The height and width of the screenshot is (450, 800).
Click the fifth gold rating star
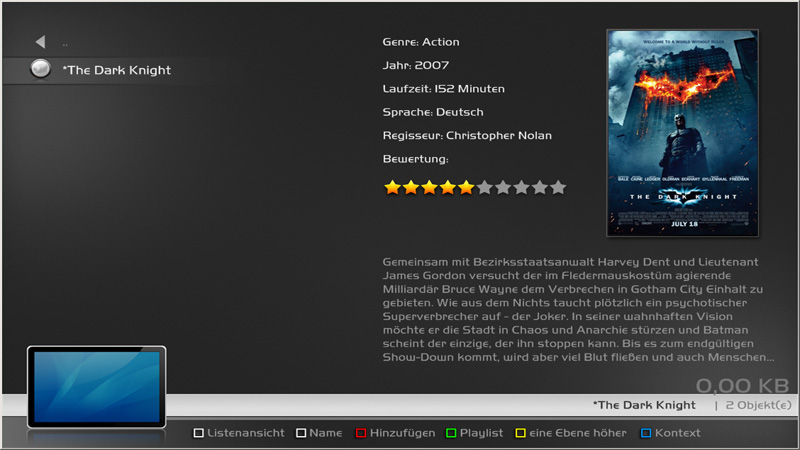tap(466, 187)
